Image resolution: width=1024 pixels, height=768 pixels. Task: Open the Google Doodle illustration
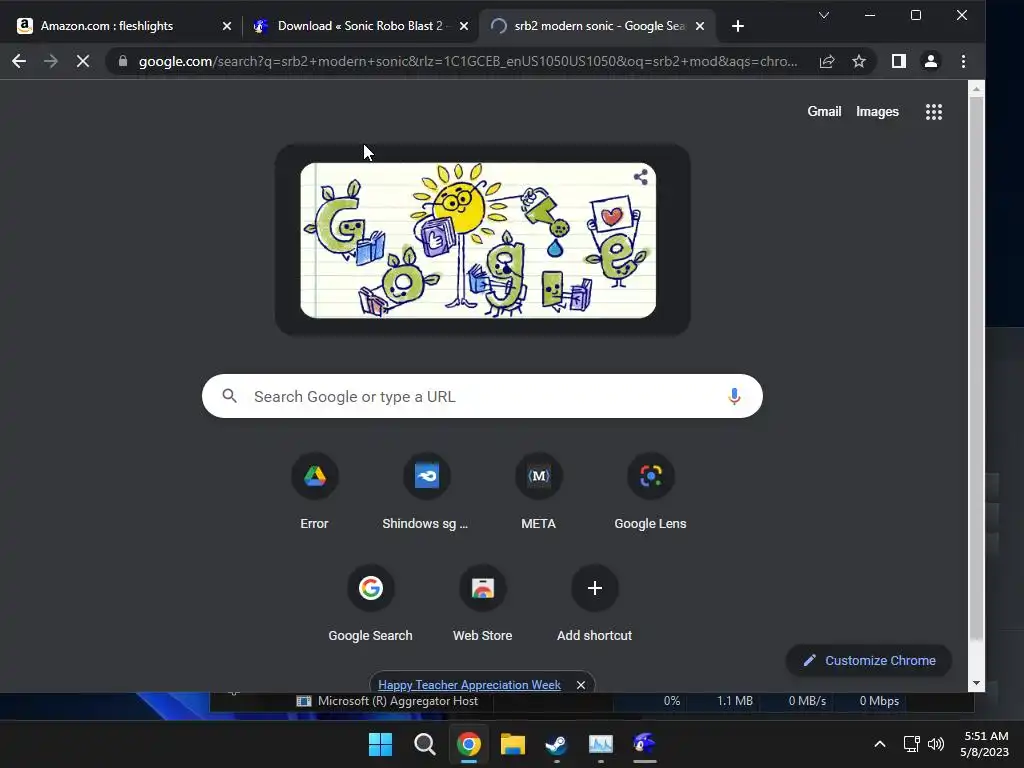click(478, 240)
